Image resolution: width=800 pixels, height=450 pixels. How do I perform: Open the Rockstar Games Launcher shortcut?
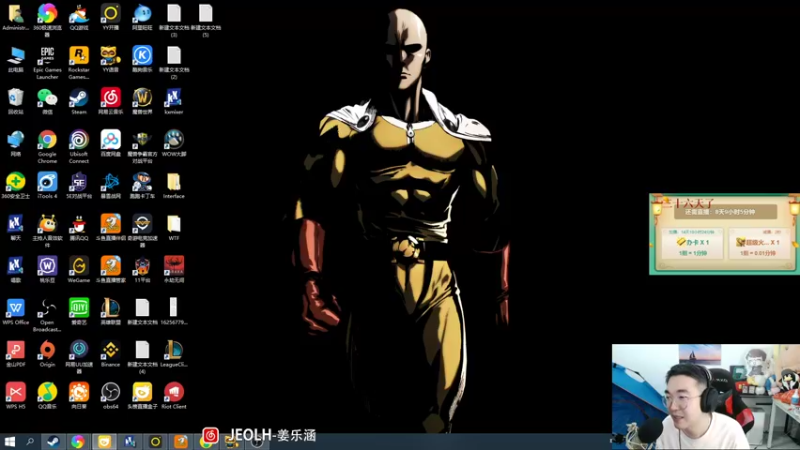[x=79, y=62]
